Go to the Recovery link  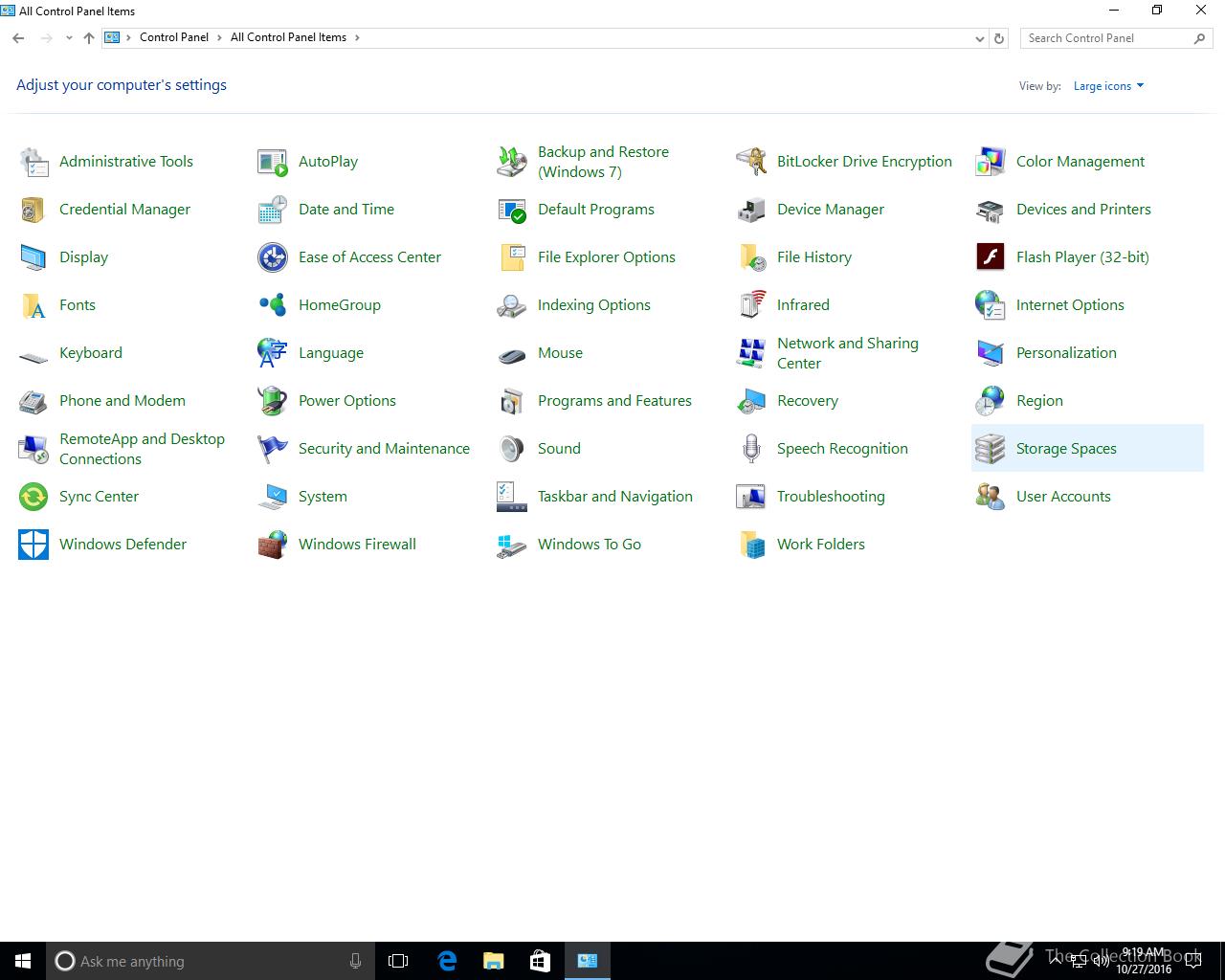point(808,401)
